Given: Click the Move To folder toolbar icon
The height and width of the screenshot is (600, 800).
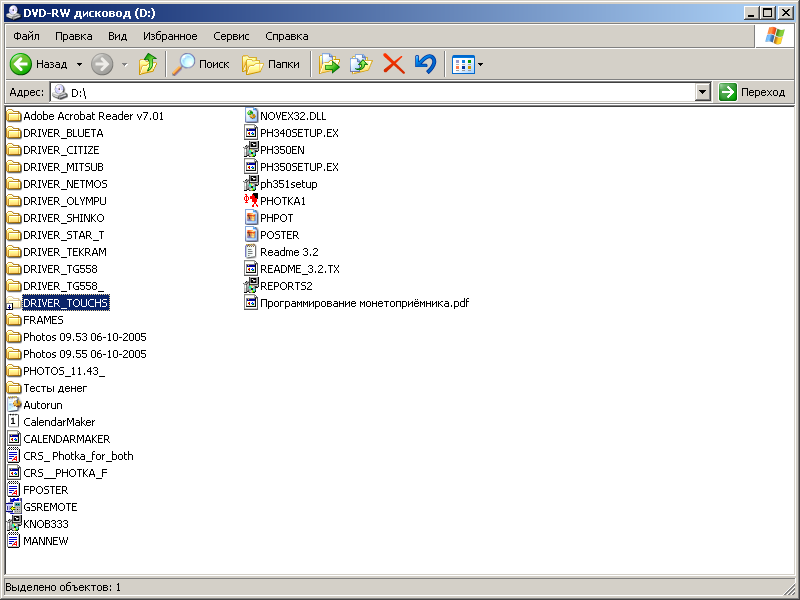Looking at the screenshot, I should [x=330, y=64].
